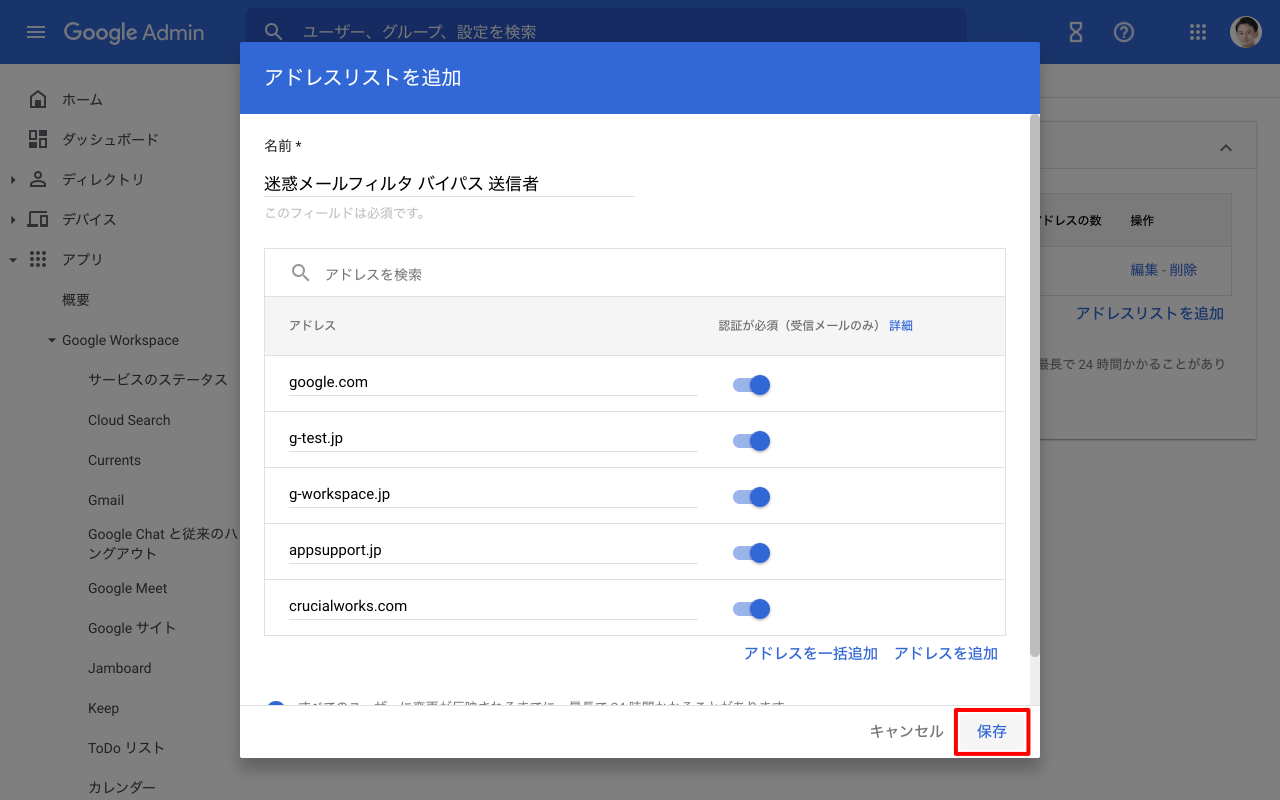Screen dimensions: 1280x800
Task: Open Keep in sidebar
Action: pyautogui.click(x=103, y=708)
